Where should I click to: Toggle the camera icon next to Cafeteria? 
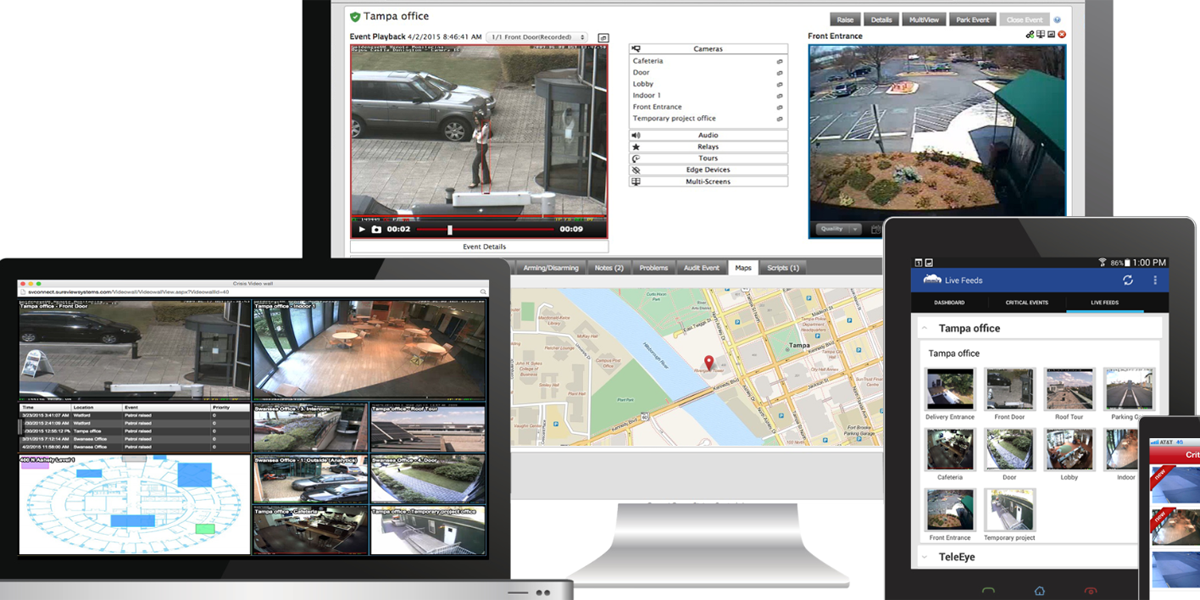coord(779,61)
